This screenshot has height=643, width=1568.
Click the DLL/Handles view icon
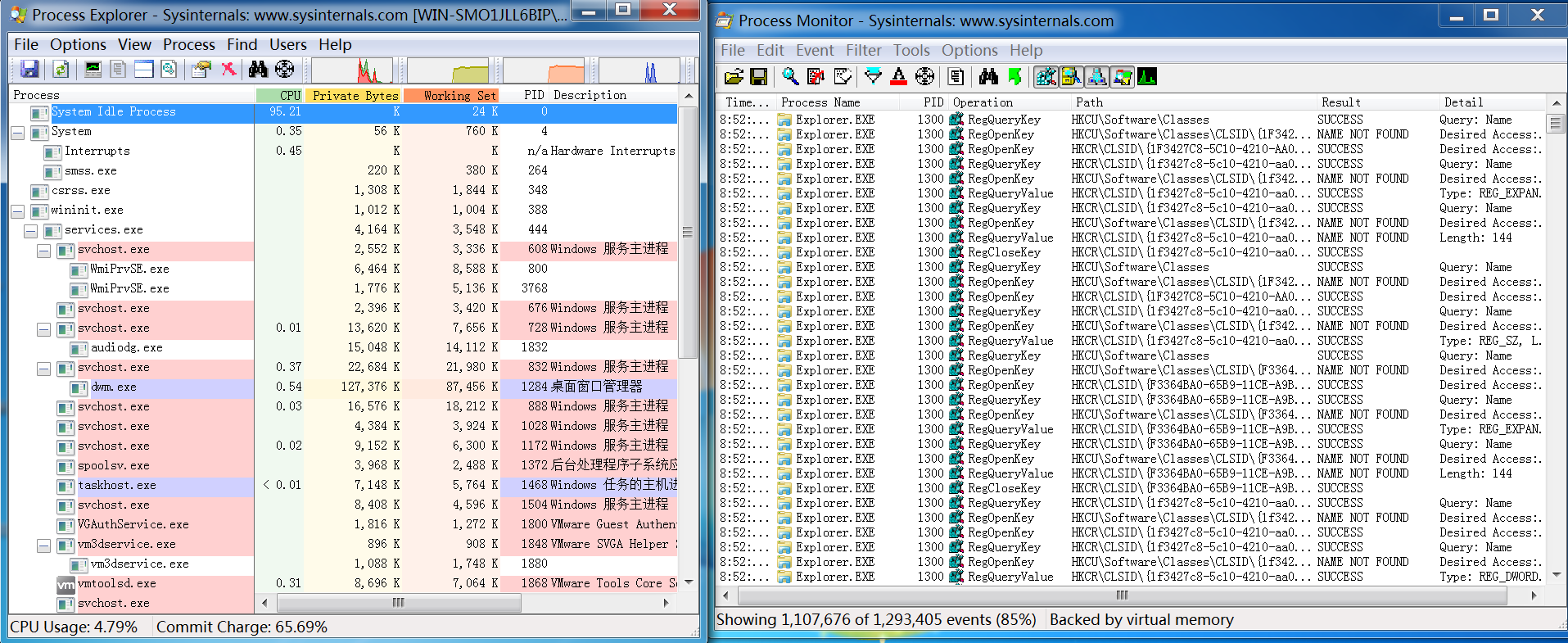point(169,70)
